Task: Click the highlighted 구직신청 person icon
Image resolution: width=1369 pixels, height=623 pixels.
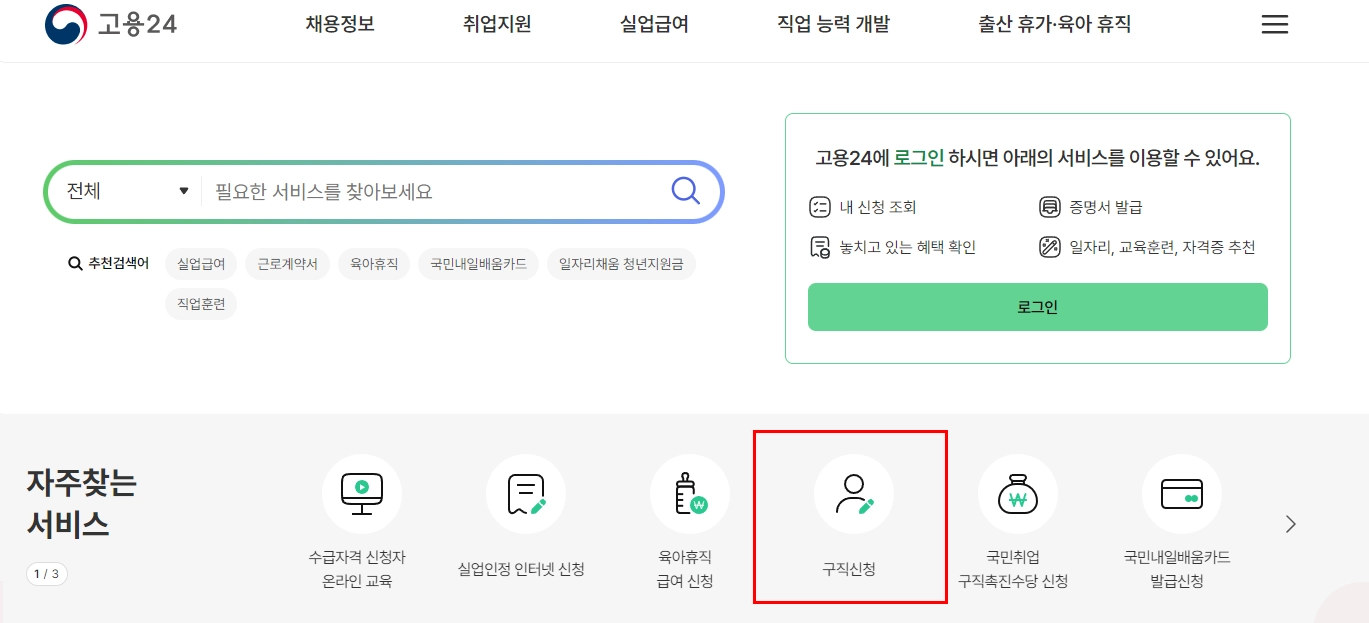Action: [x=853, y=493]
